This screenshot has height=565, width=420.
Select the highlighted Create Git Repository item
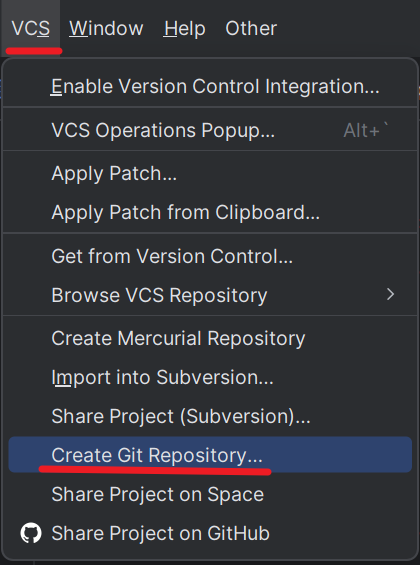210,455
